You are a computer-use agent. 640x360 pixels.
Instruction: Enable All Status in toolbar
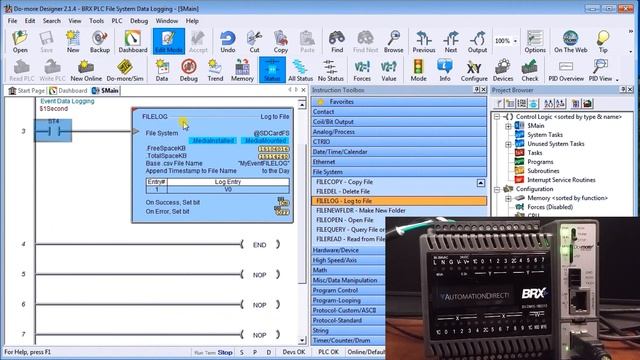click(x=300, y=70)
